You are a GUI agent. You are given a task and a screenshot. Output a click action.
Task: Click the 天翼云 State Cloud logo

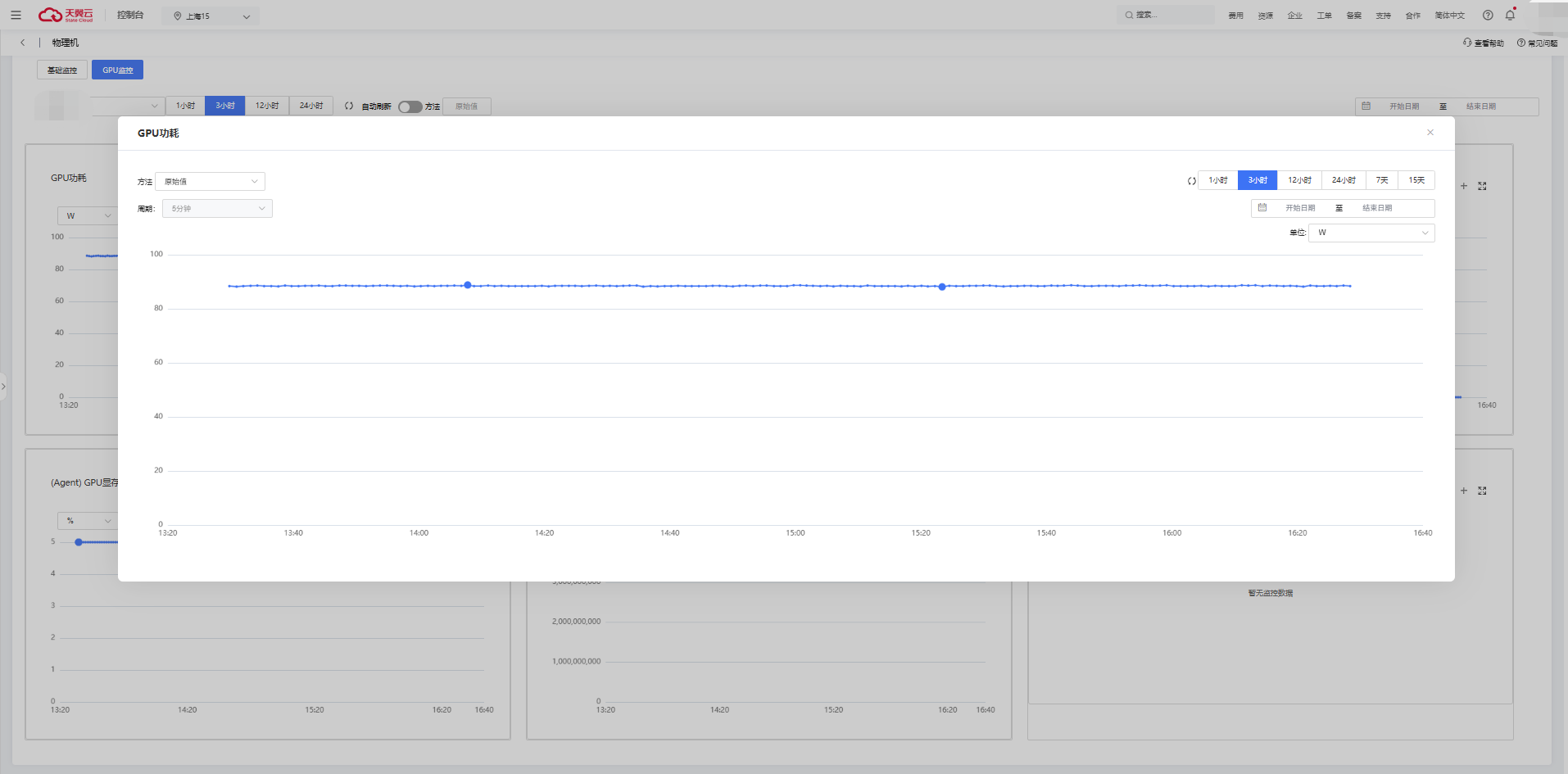coord(66,15)
